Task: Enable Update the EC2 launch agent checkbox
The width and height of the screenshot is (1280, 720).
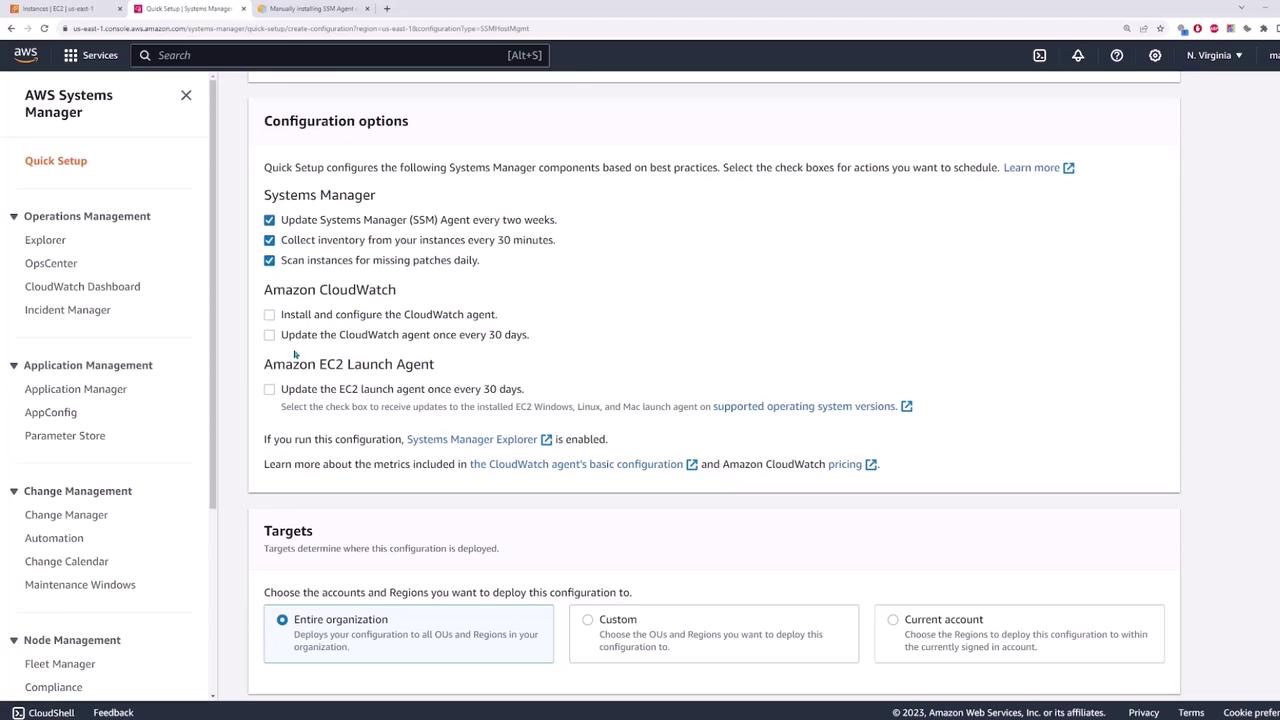Action: tap(269, 389)
